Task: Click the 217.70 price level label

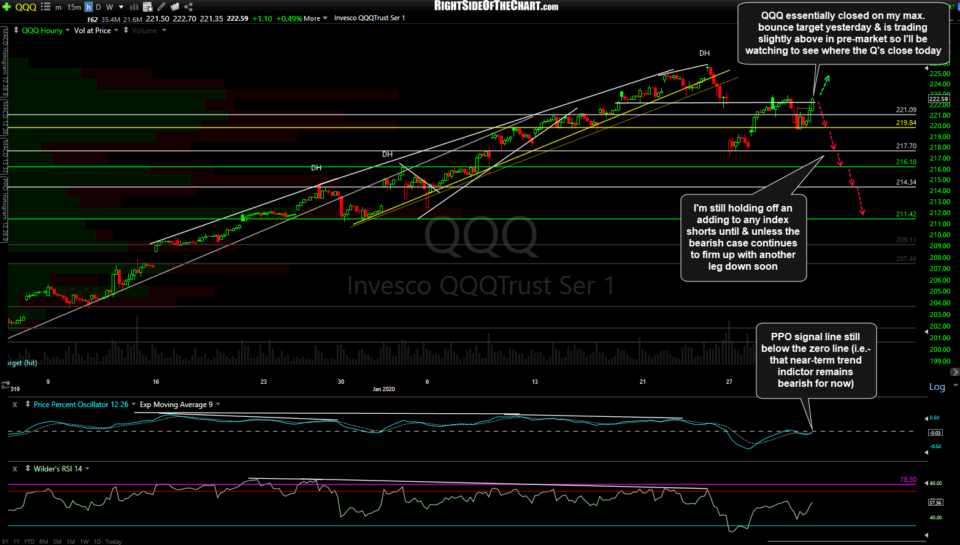Action: [906, 146]
